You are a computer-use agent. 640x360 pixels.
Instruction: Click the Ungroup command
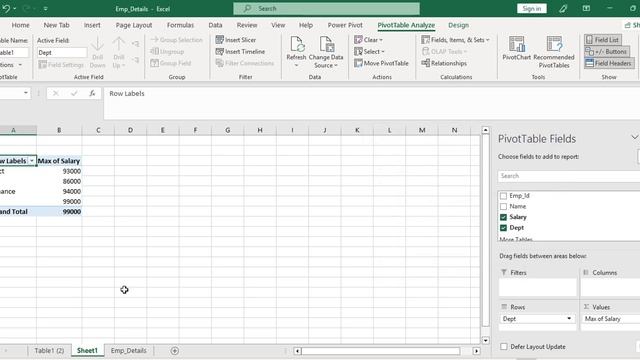point(167,51)
